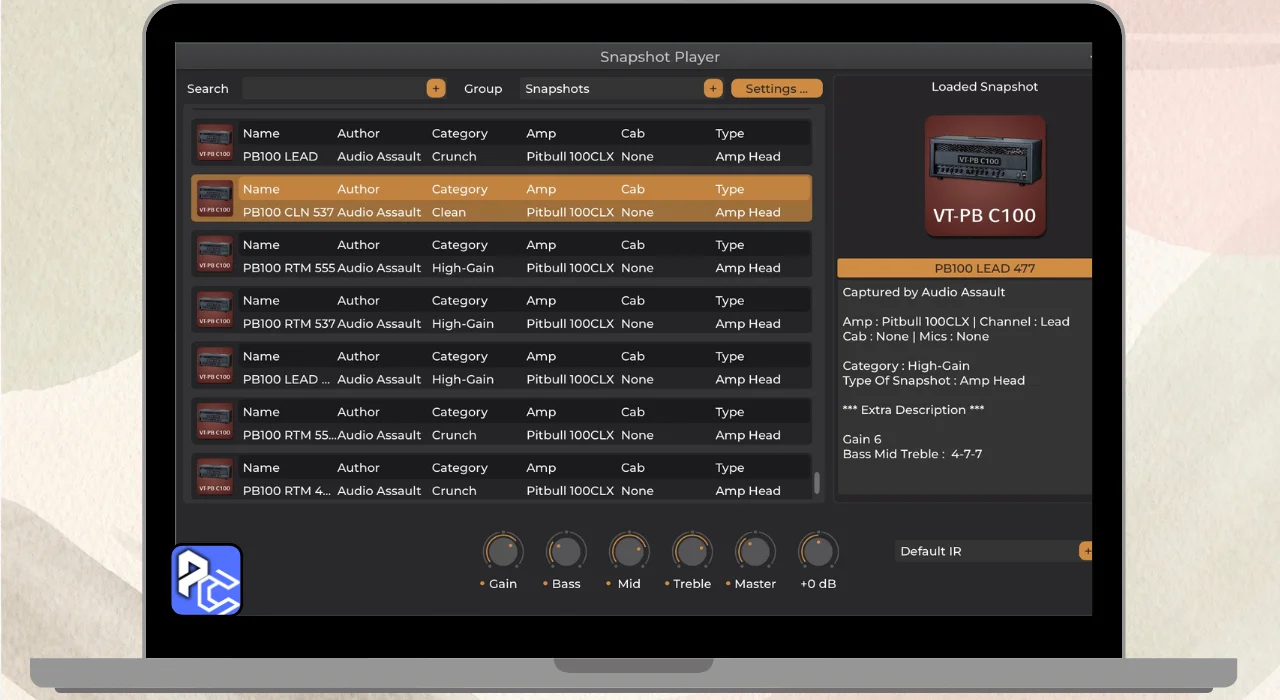The width and height of the screenshot is (1280, 700).
Task: Click the amp thumbnail of the PB100 LEAD High-Gain row
Action: (215, 366)
